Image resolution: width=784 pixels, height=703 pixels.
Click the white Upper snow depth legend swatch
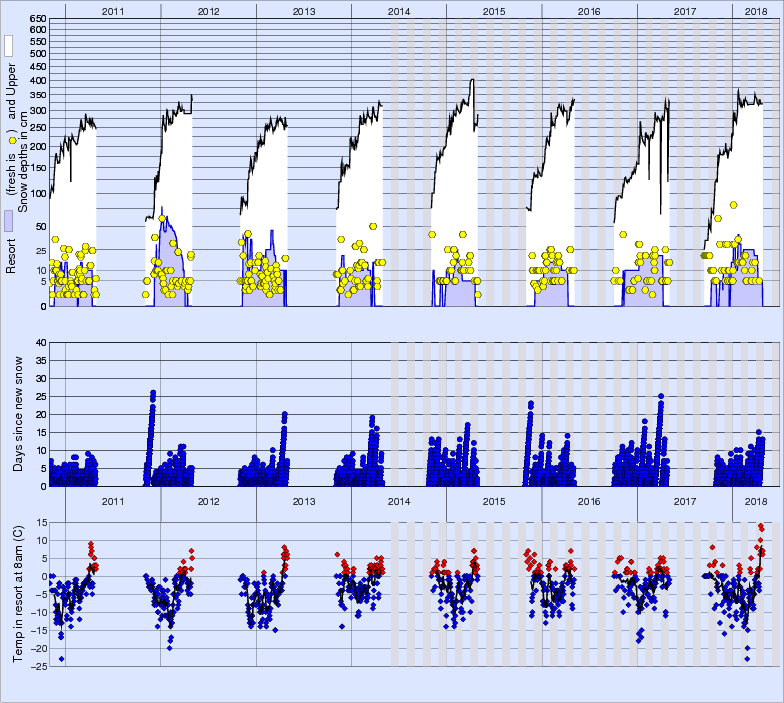click(x=9, y=47)
